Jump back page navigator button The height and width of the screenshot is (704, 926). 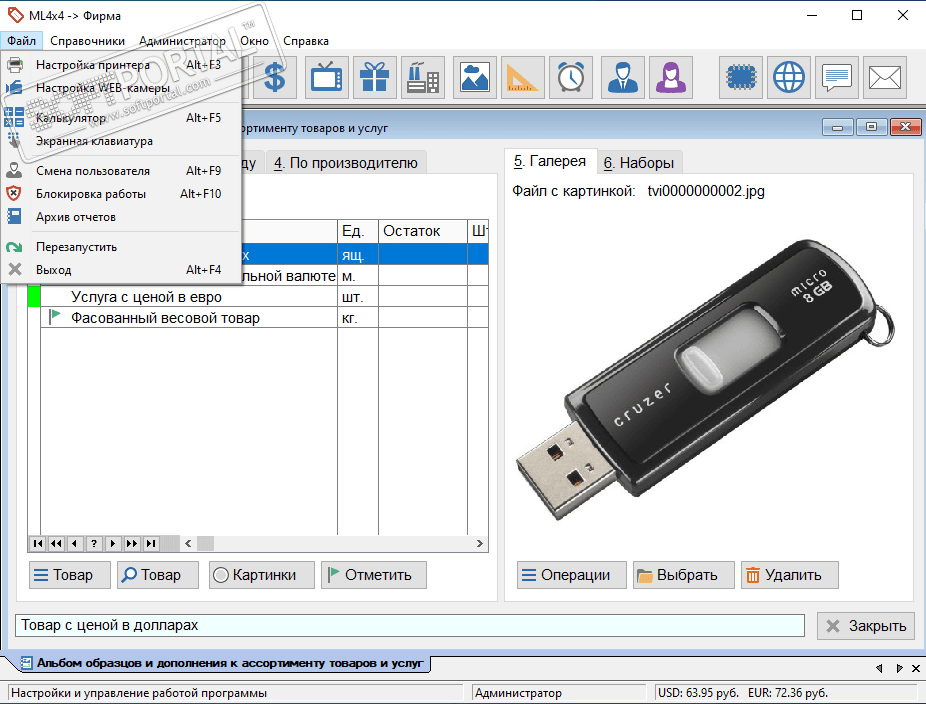point(57,543)
